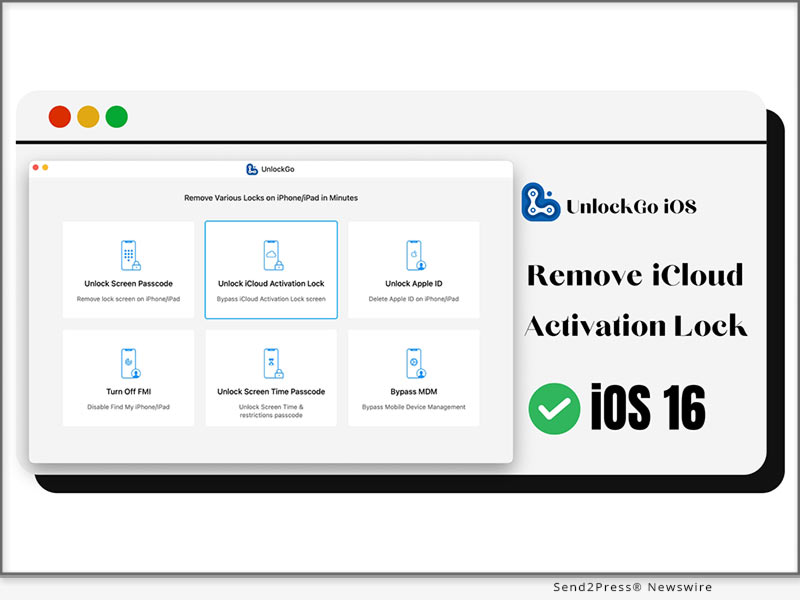Image resolution: width=800 pixels, height=600 pixels.
Task: Click the large red circle in outer frame
Action: [x=60, y=117]
